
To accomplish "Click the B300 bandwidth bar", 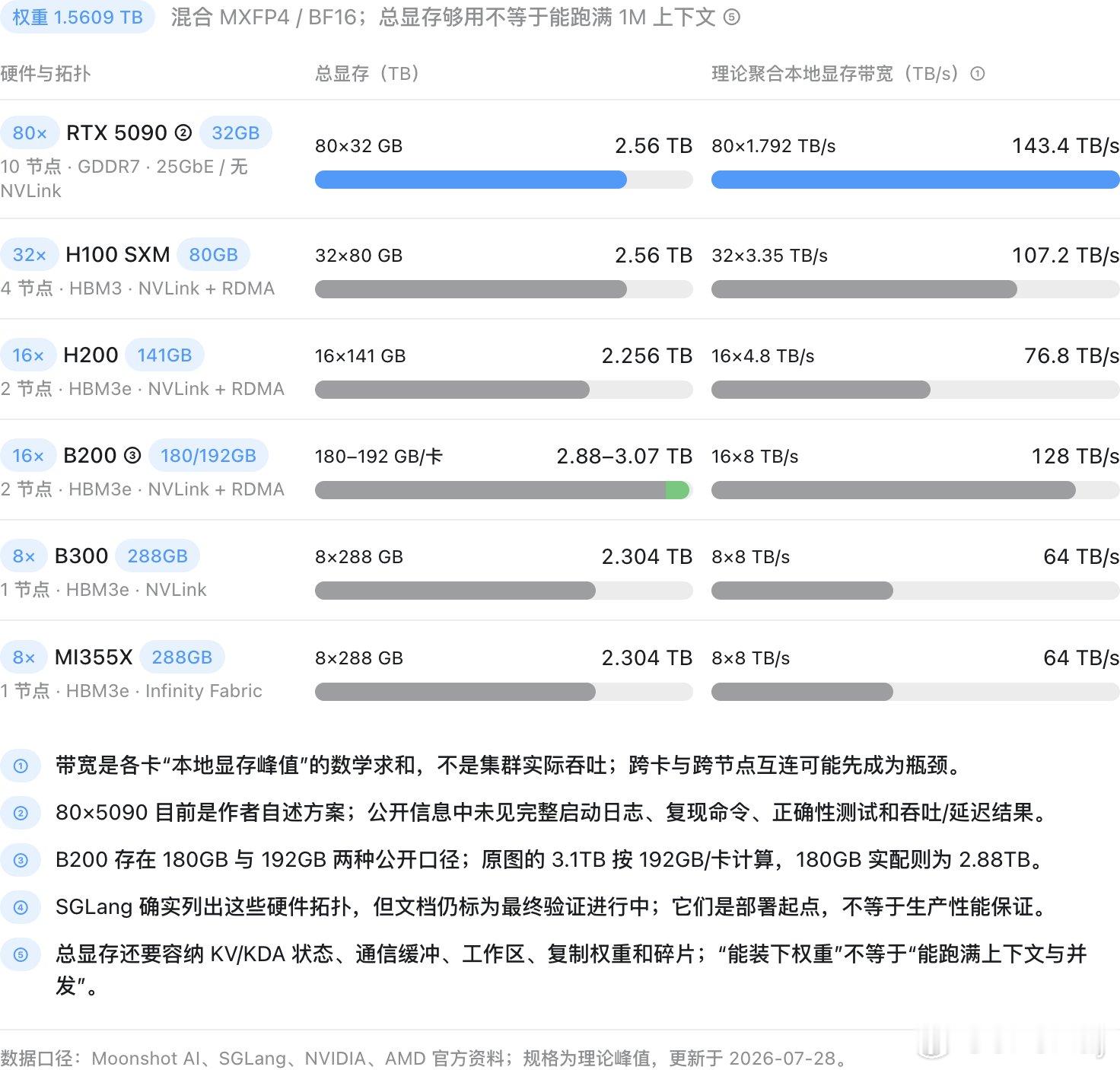I will (802, 591).
